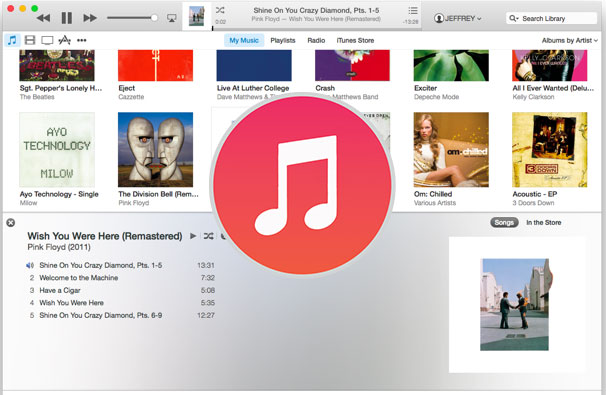The height and width of the screenshot is (395, 606).
Task: Skip back to previous track
Action: [43, 18]
